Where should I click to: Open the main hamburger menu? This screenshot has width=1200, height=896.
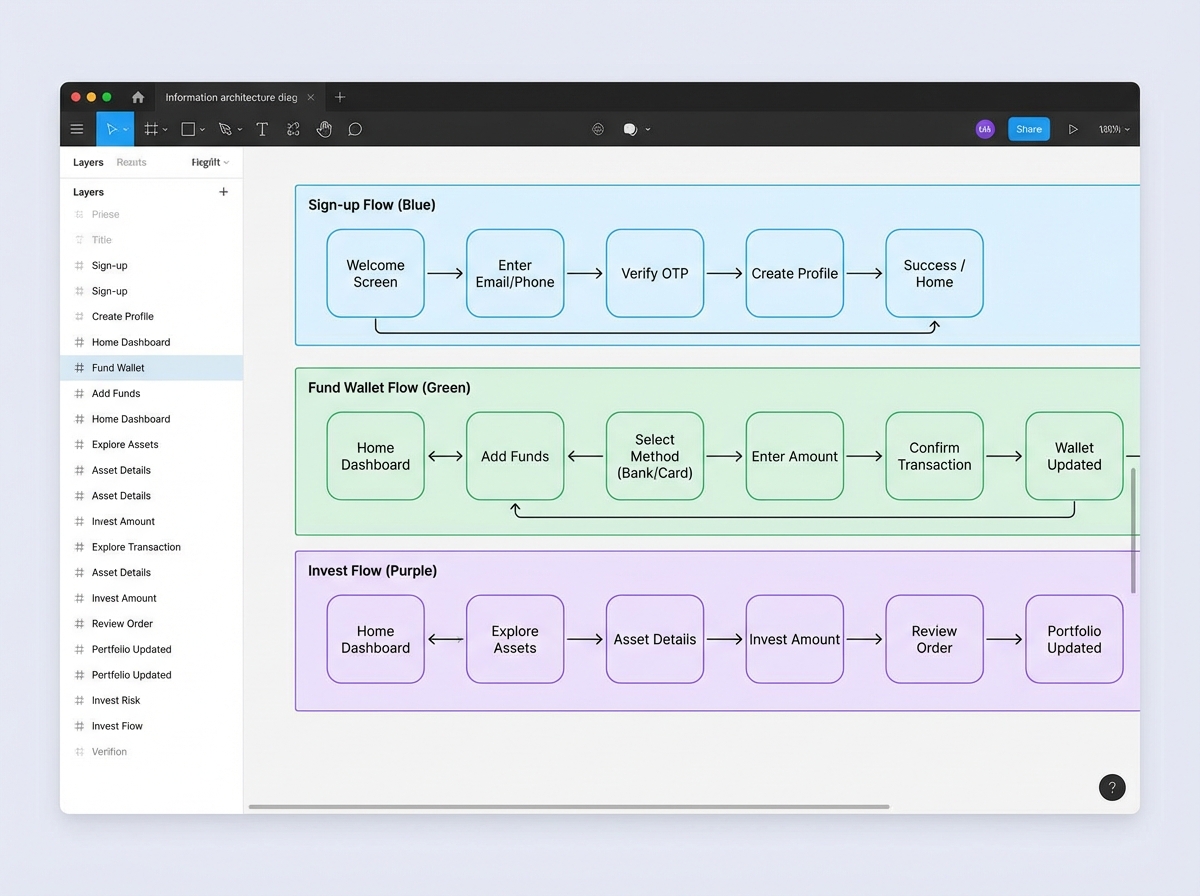click(x=77, y=129)
